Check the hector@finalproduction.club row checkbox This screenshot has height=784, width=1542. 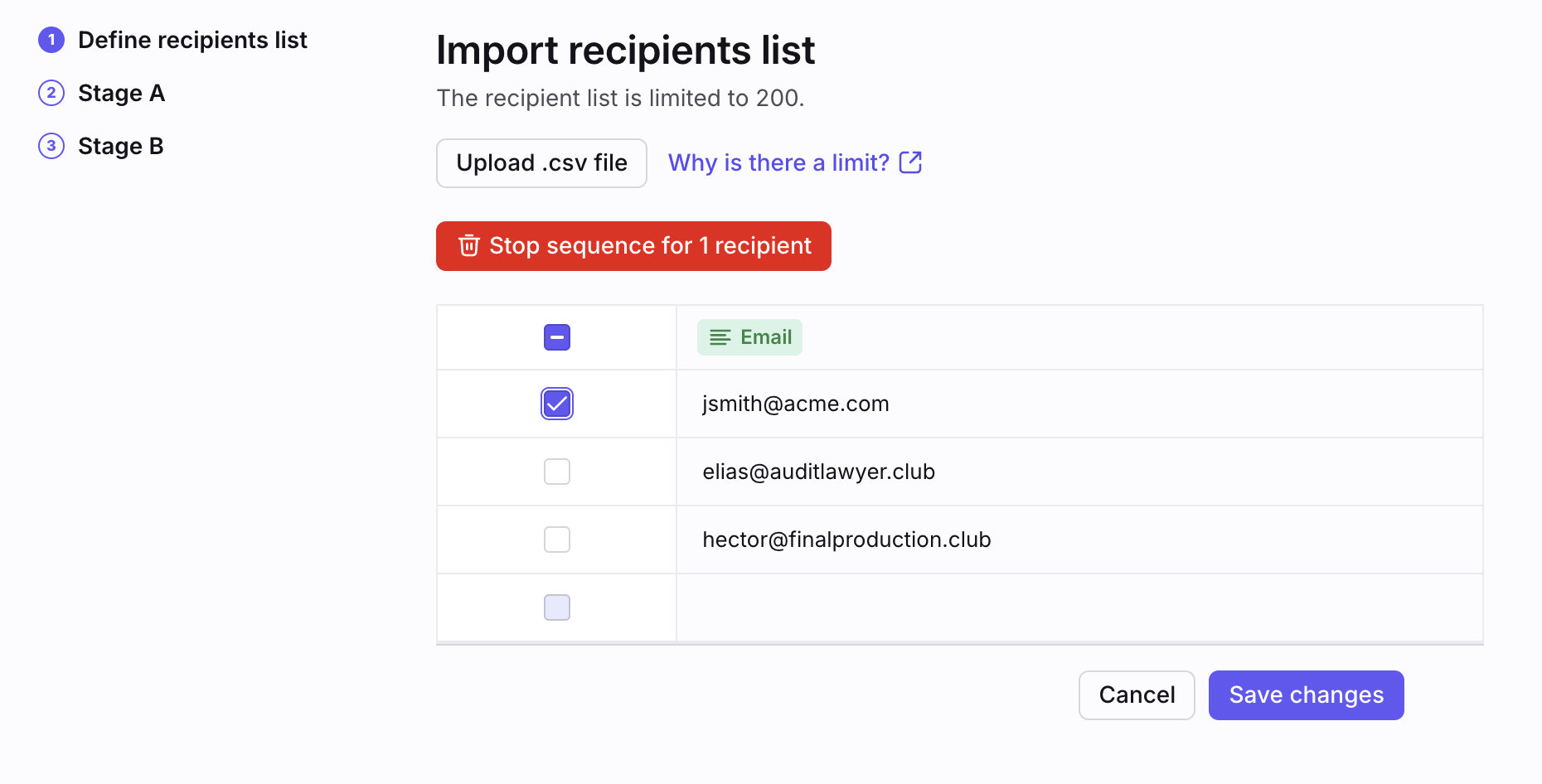[x=557, y=540]
